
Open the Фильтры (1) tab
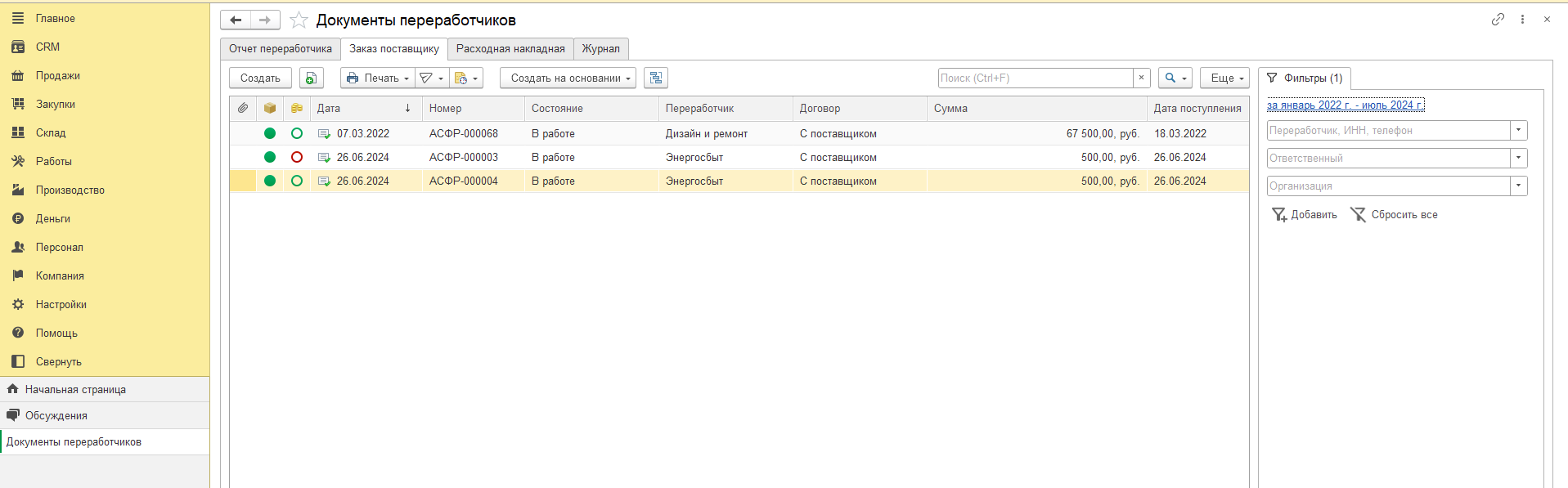(1305, 78)
